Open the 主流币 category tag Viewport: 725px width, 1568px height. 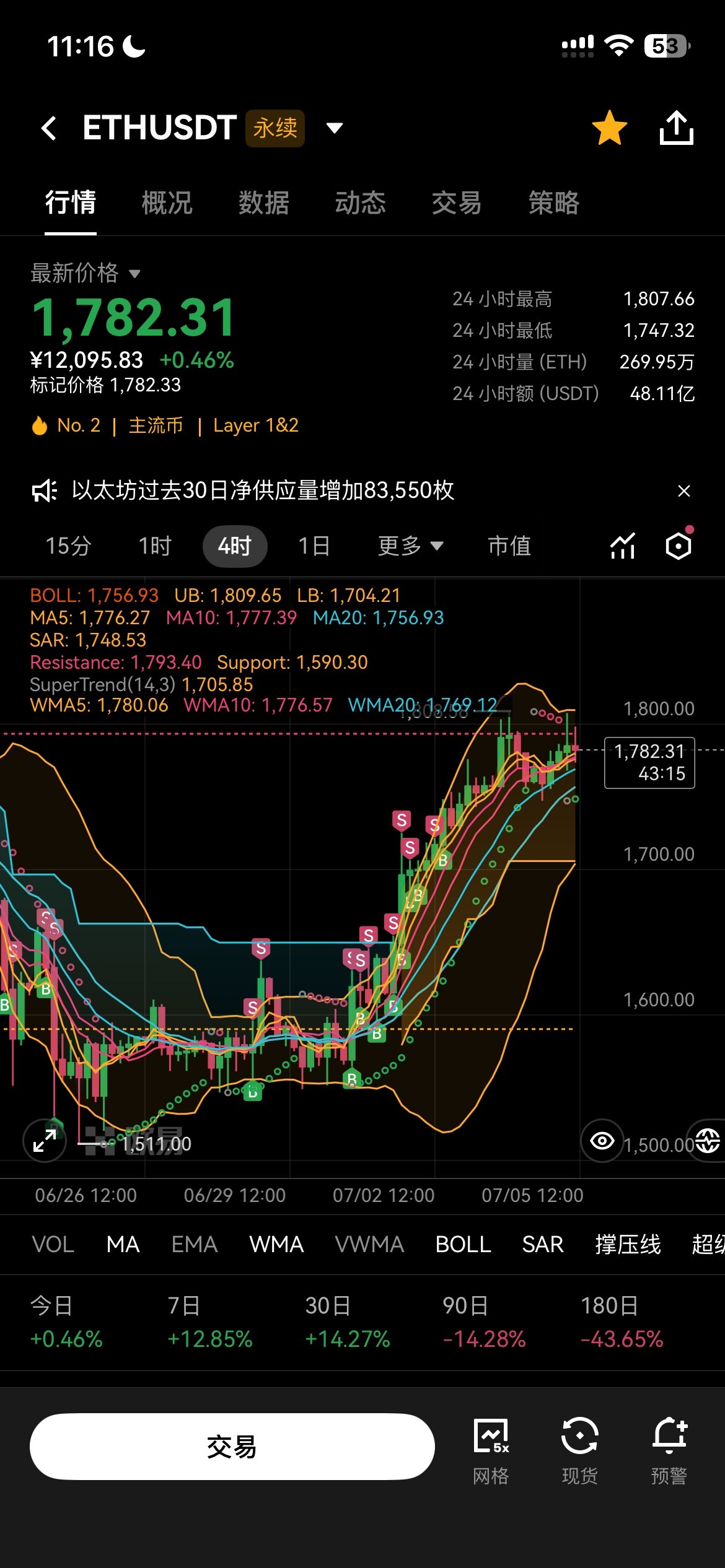click(x=156, y=425)
